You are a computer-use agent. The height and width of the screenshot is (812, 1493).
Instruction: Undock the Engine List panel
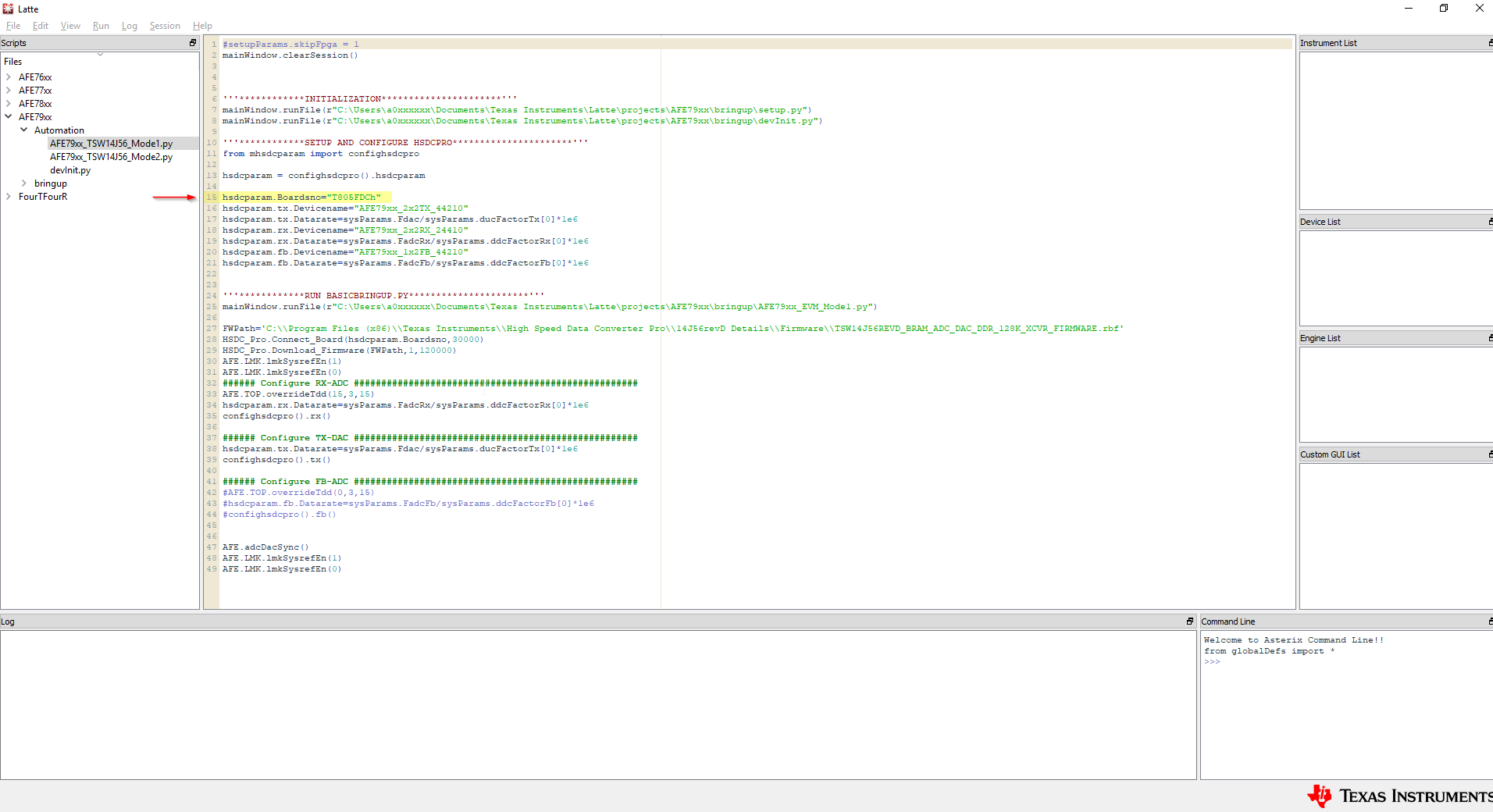pyautogui.click(x=1490, y=338)
